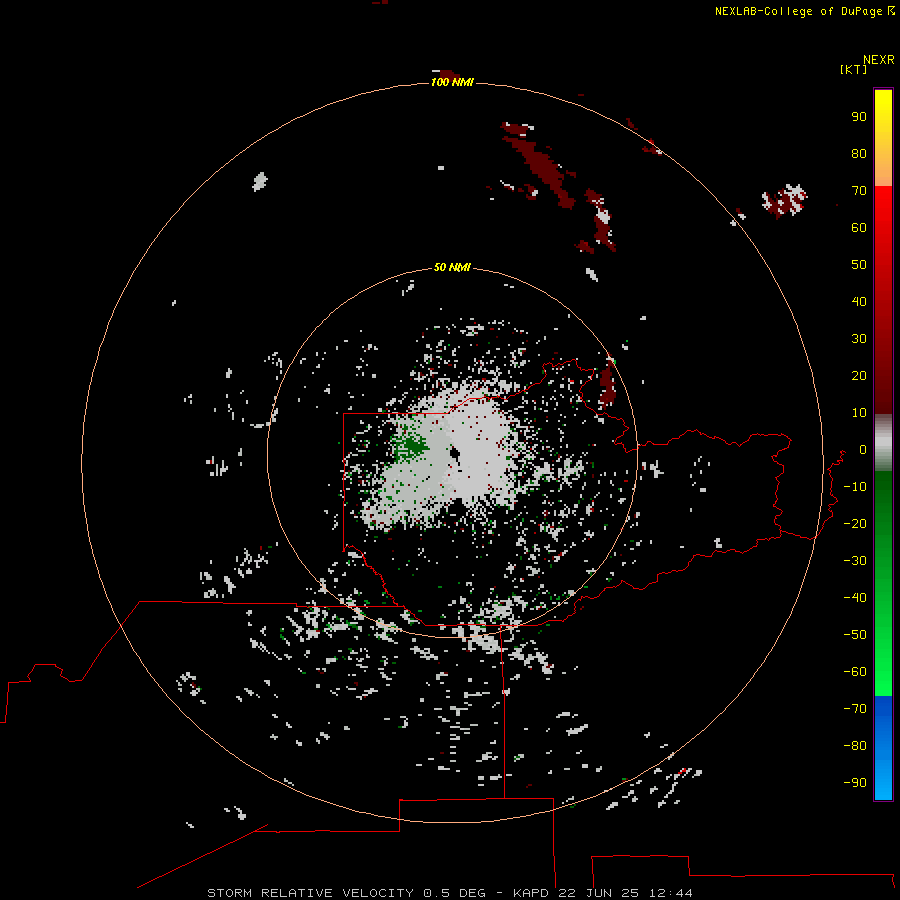Click the dark green inbound velocity patch

point(412,445)
